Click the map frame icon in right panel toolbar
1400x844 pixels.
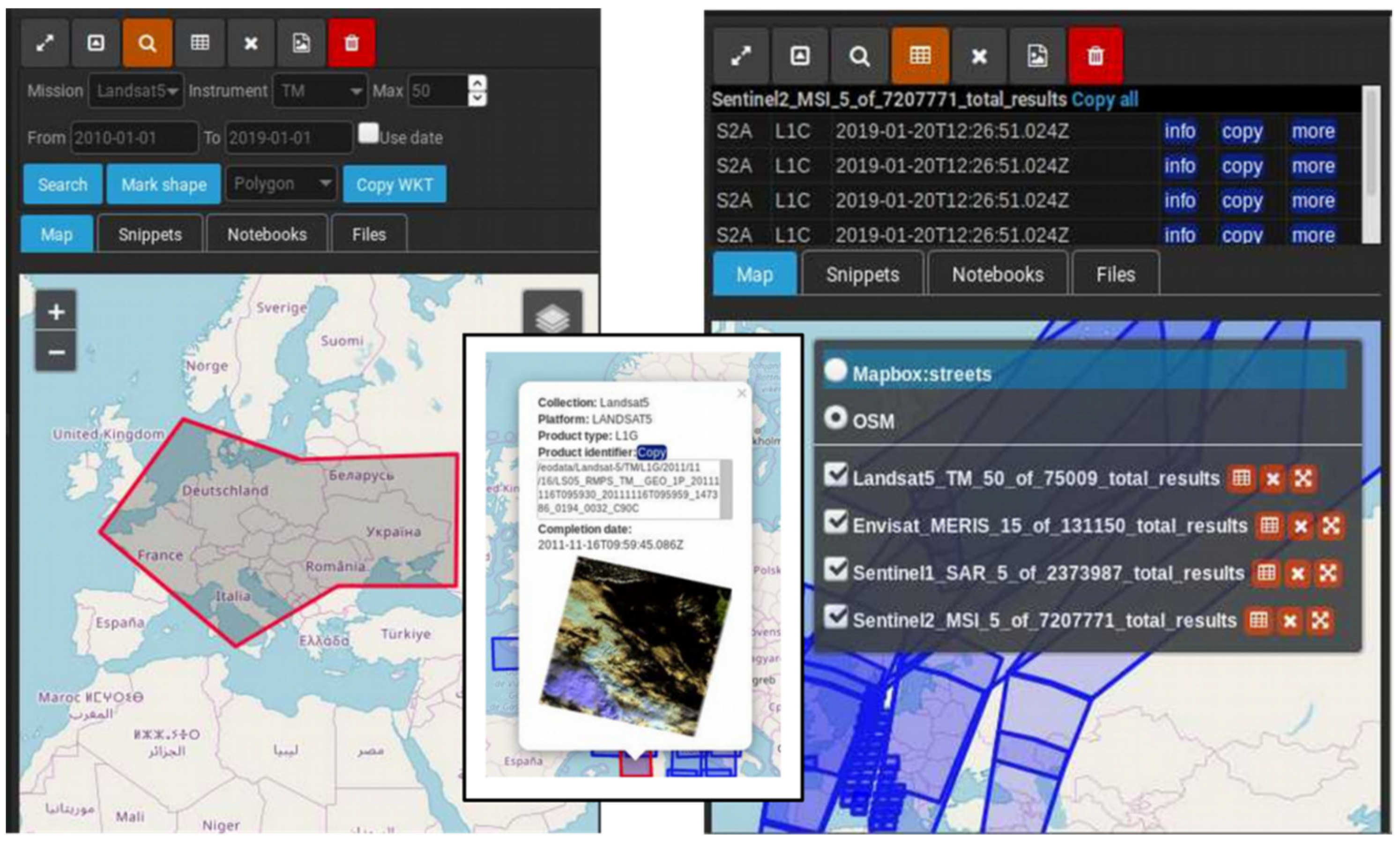(x=800, y=56)
